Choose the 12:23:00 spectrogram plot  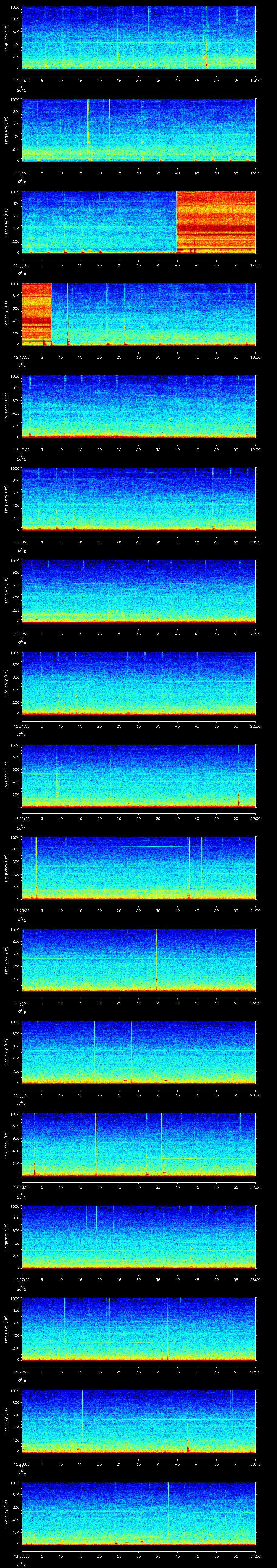tap(138, 868)
